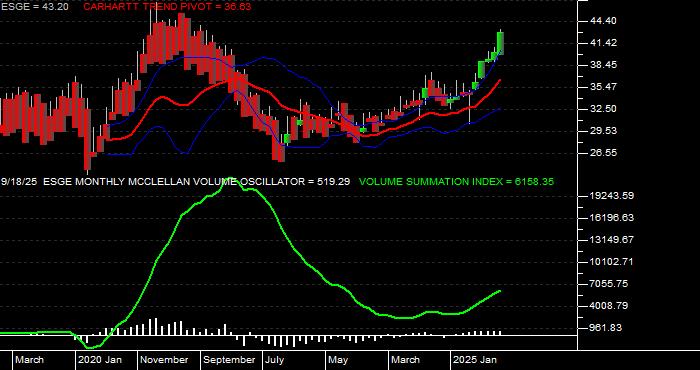Viewport: 700px width, 370px height.
Task: Click the 41.42 price axis value
Action: tap(603, 43)
